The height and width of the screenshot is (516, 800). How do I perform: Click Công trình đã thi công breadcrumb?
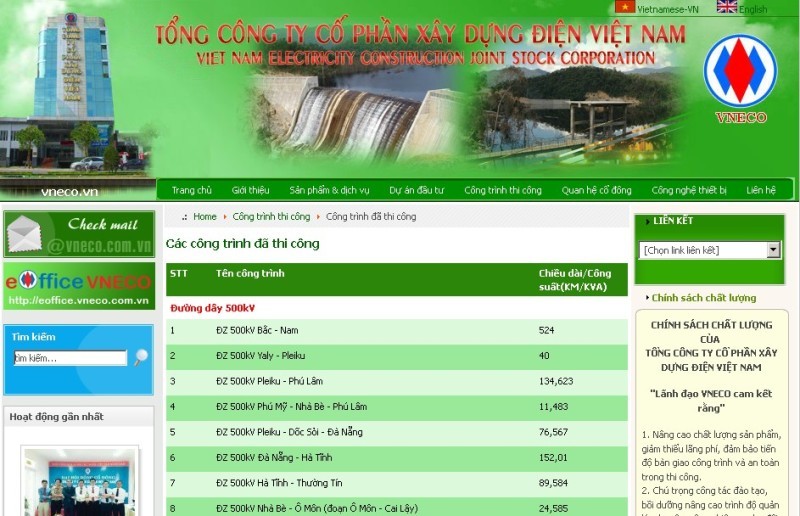click(x=371, y=216)
